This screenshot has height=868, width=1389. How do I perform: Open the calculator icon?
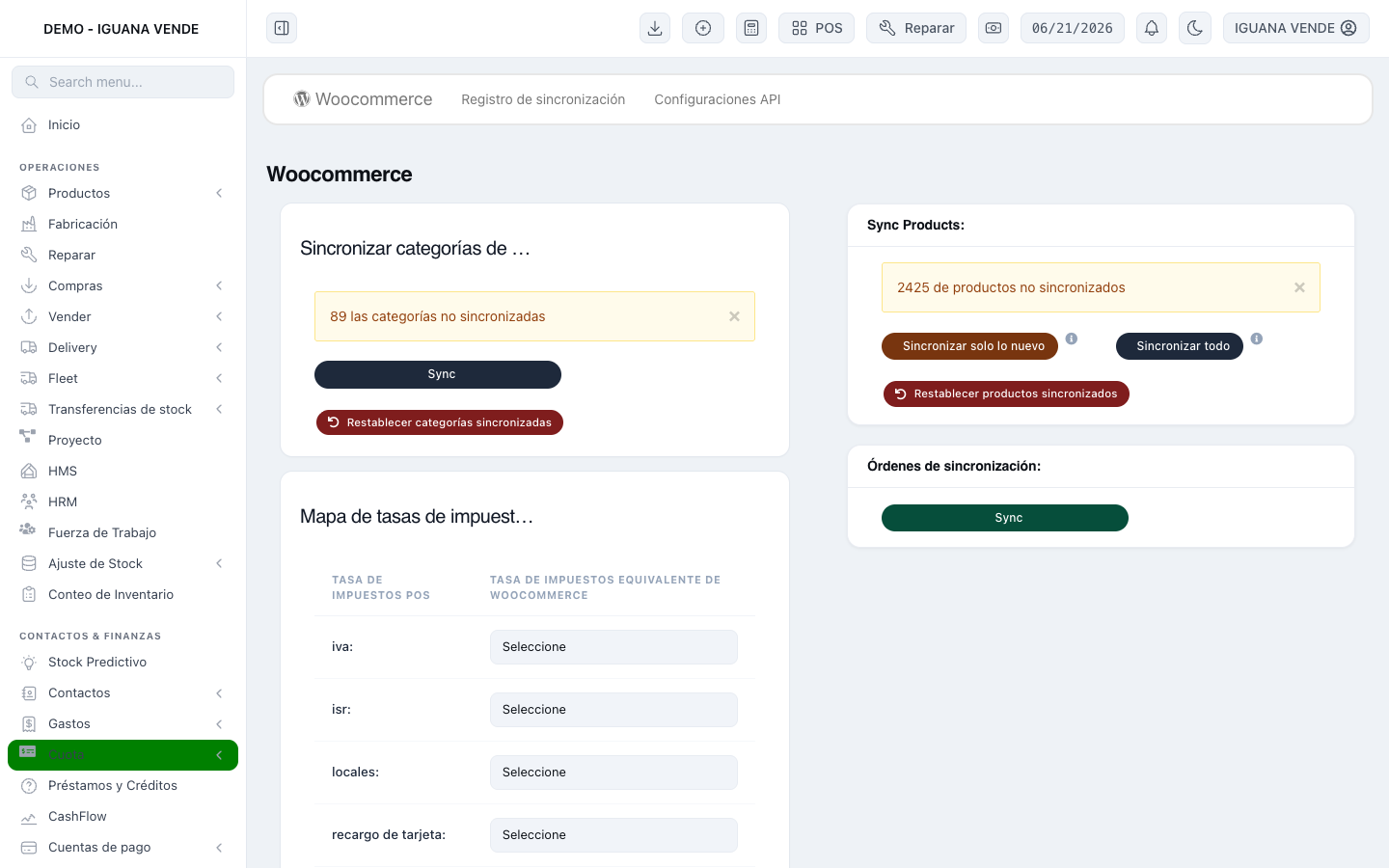751,28
